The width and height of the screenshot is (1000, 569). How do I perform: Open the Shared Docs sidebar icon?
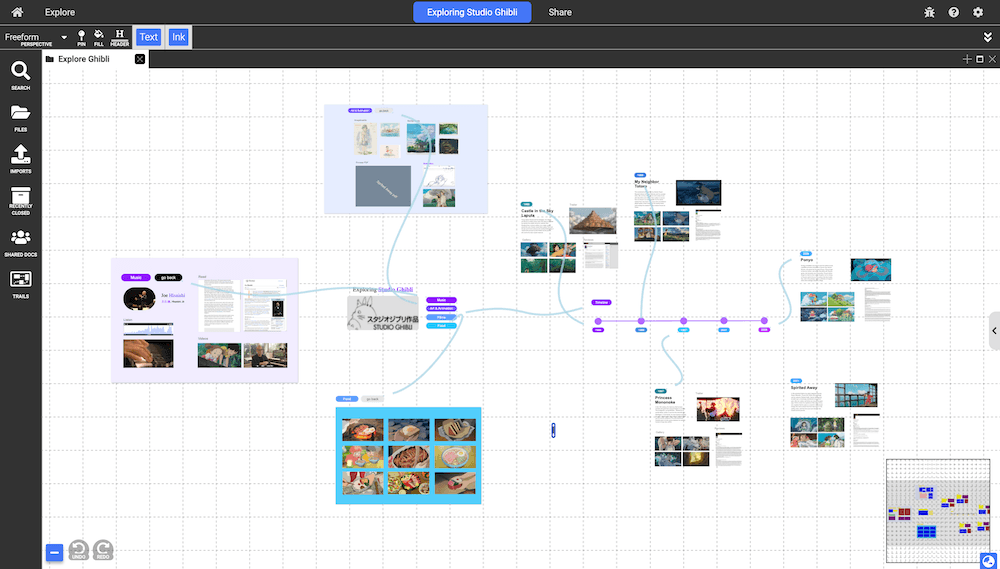20,243
